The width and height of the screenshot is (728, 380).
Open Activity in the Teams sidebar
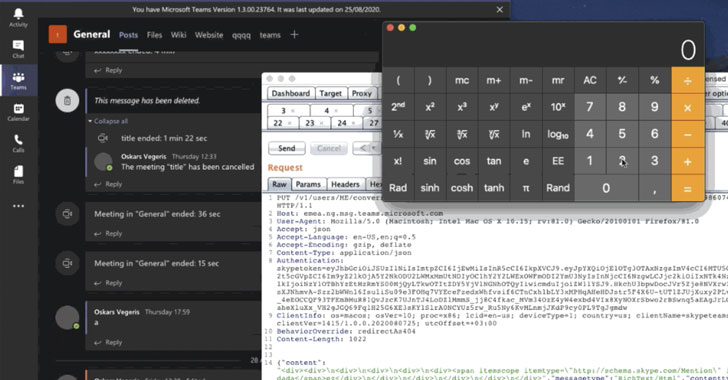(18, 18)
